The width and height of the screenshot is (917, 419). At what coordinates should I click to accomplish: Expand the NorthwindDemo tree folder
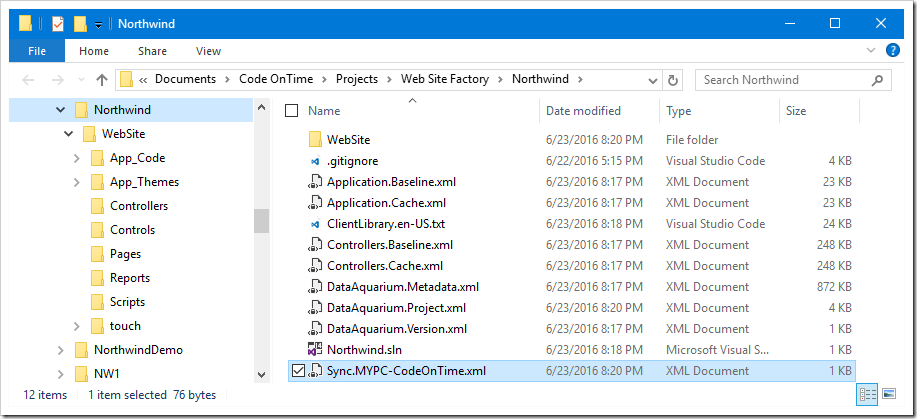click(x=61, y=350)
